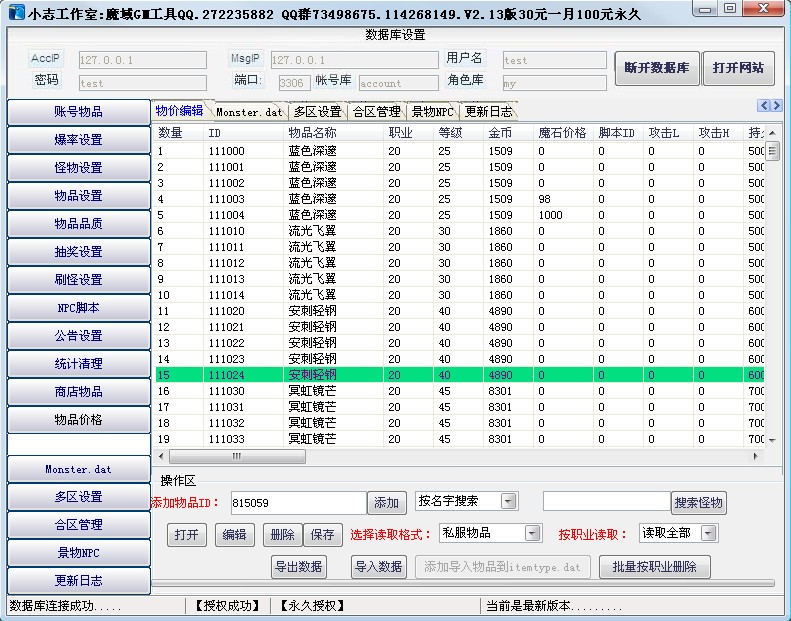Click the tab scroll right arrow
This screenshot has width=791, height=621.
click(776, 106)
